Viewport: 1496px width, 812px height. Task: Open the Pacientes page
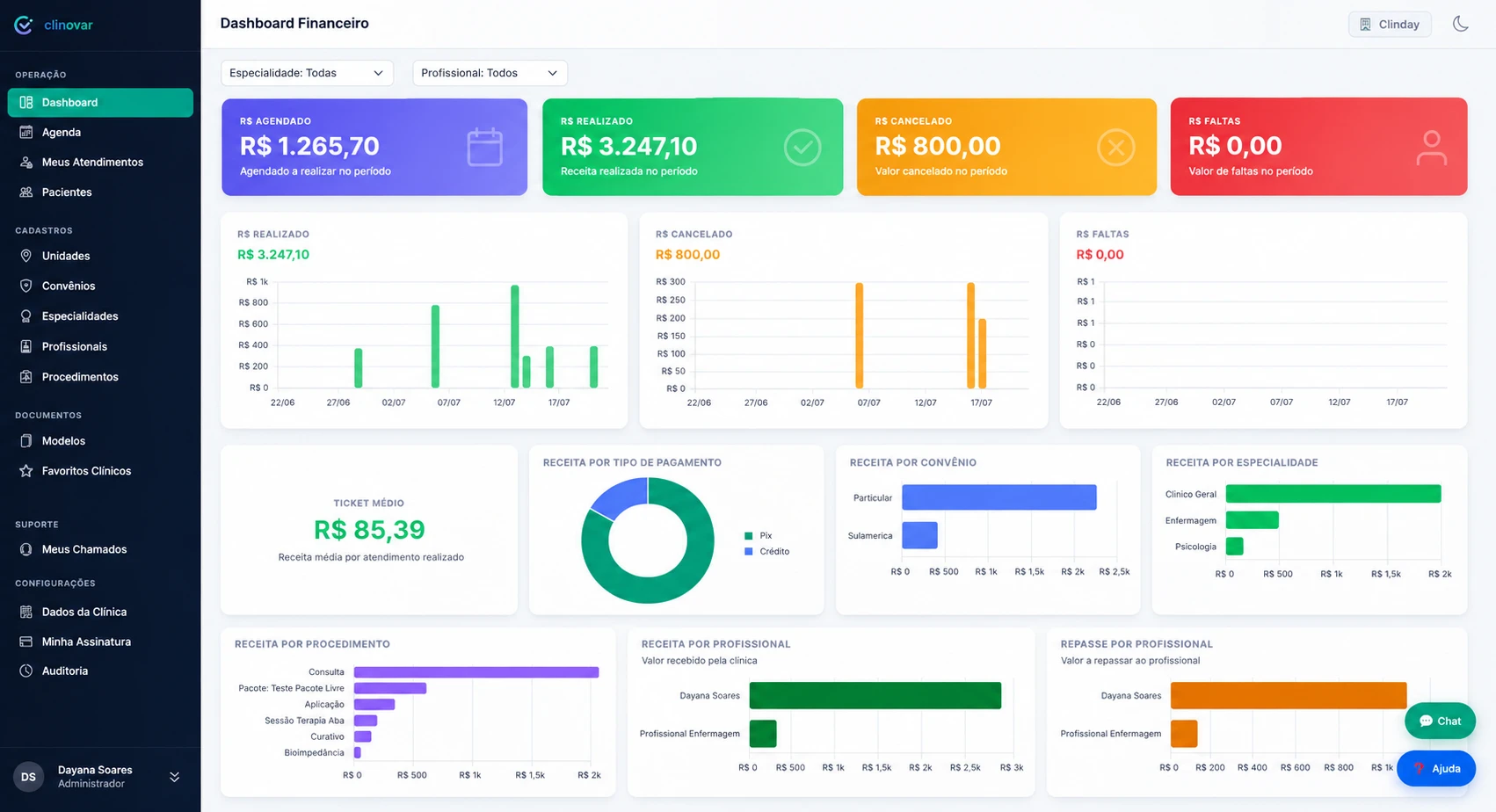coord(100,192)
